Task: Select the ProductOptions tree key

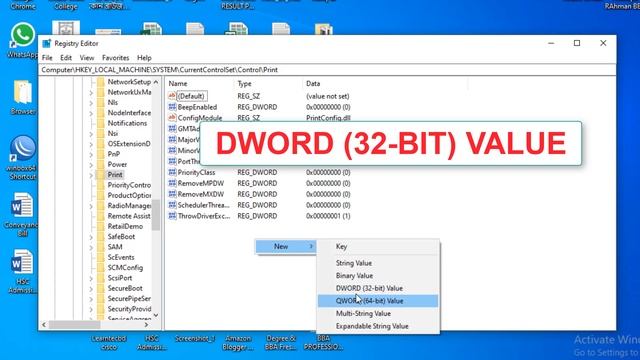Action: [129, 196]
